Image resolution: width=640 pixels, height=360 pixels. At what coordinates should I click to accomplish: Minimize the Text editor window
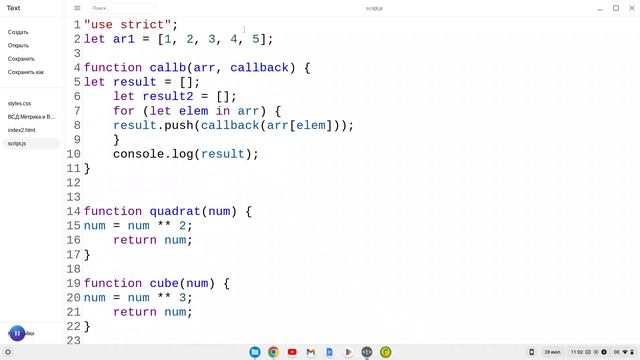tap(600, 9)
